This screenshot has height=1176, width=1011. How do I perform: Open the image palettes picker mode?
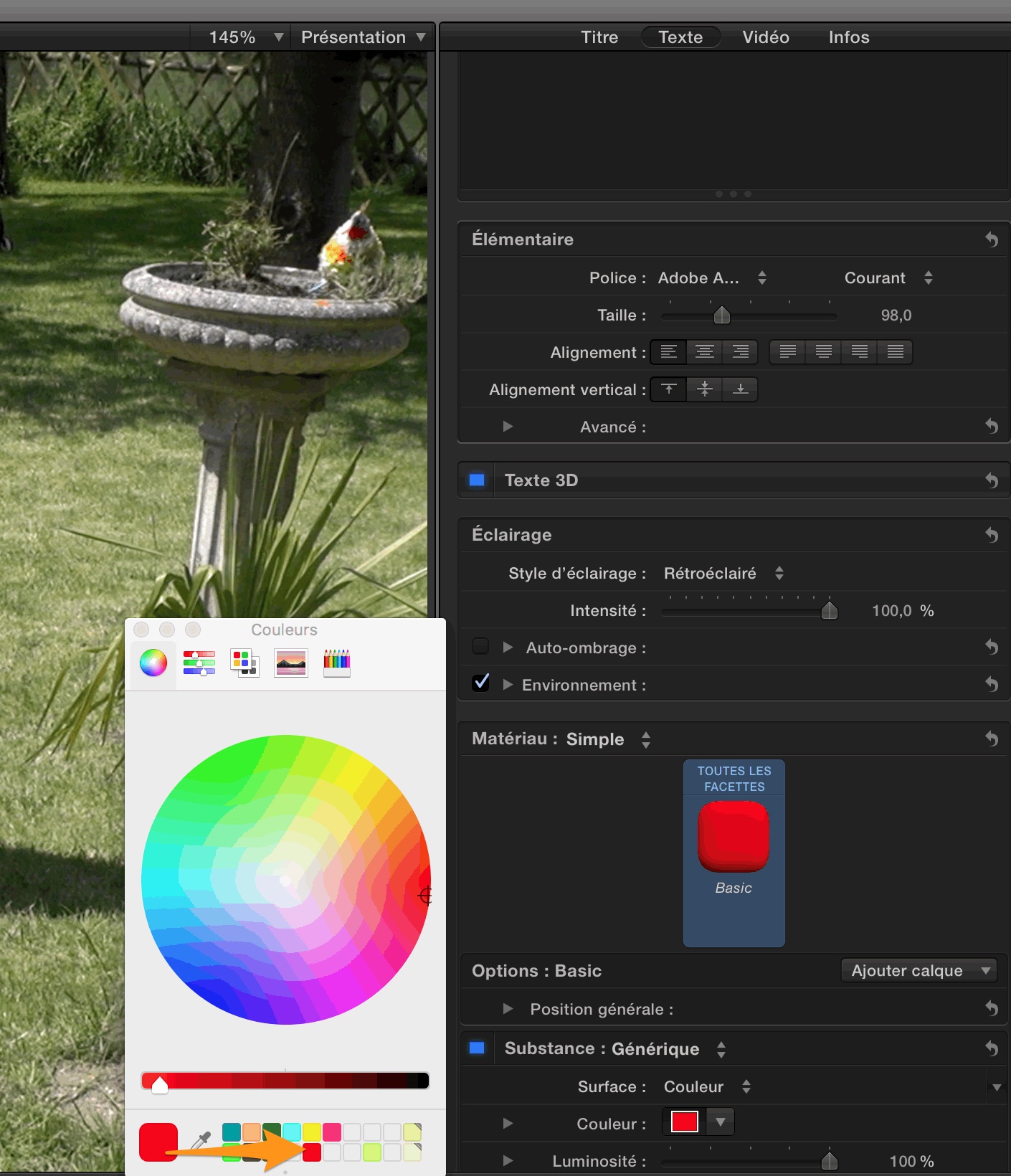[291, 663]
